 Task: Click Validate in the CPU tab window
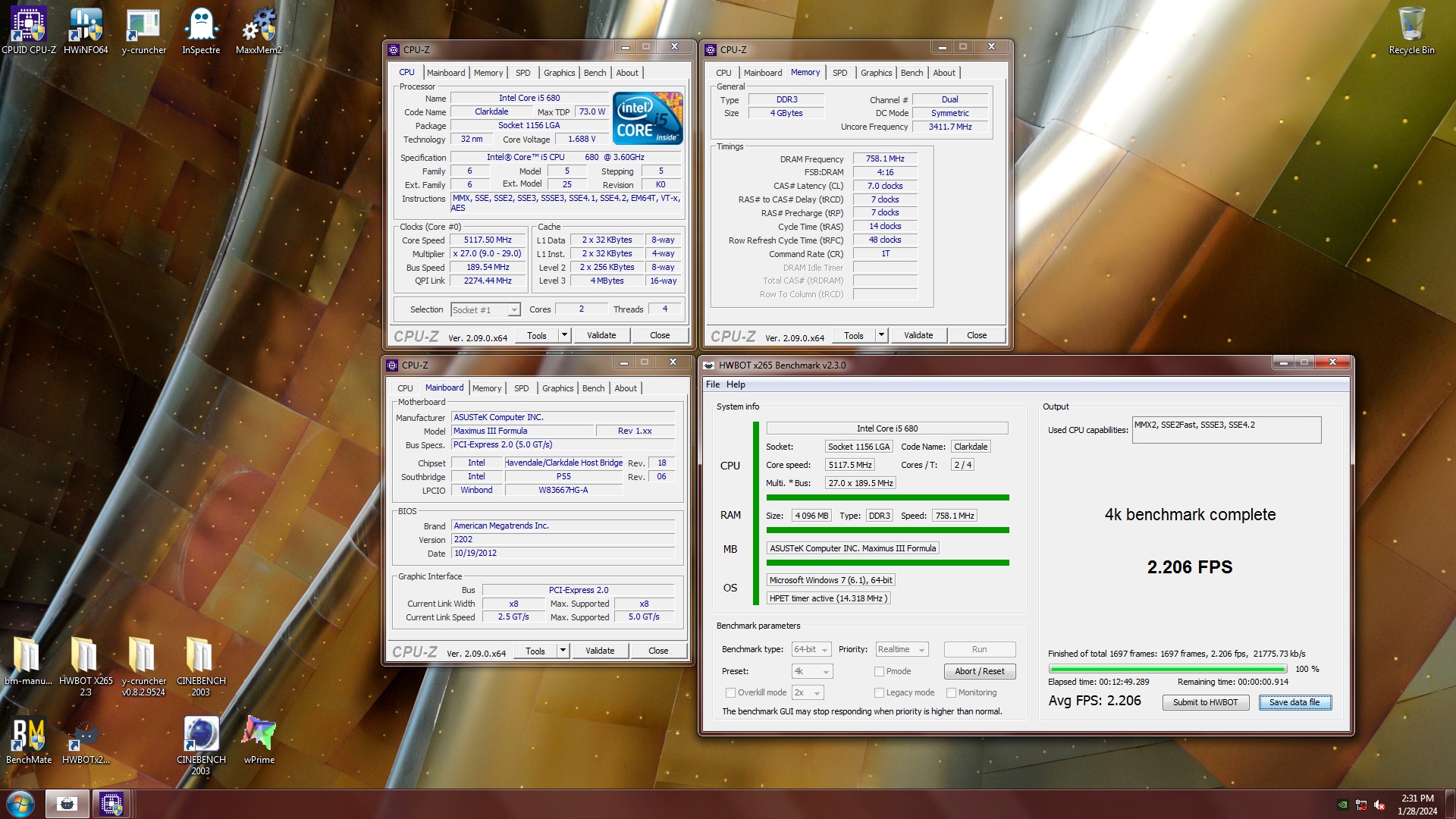pos(601,335)
